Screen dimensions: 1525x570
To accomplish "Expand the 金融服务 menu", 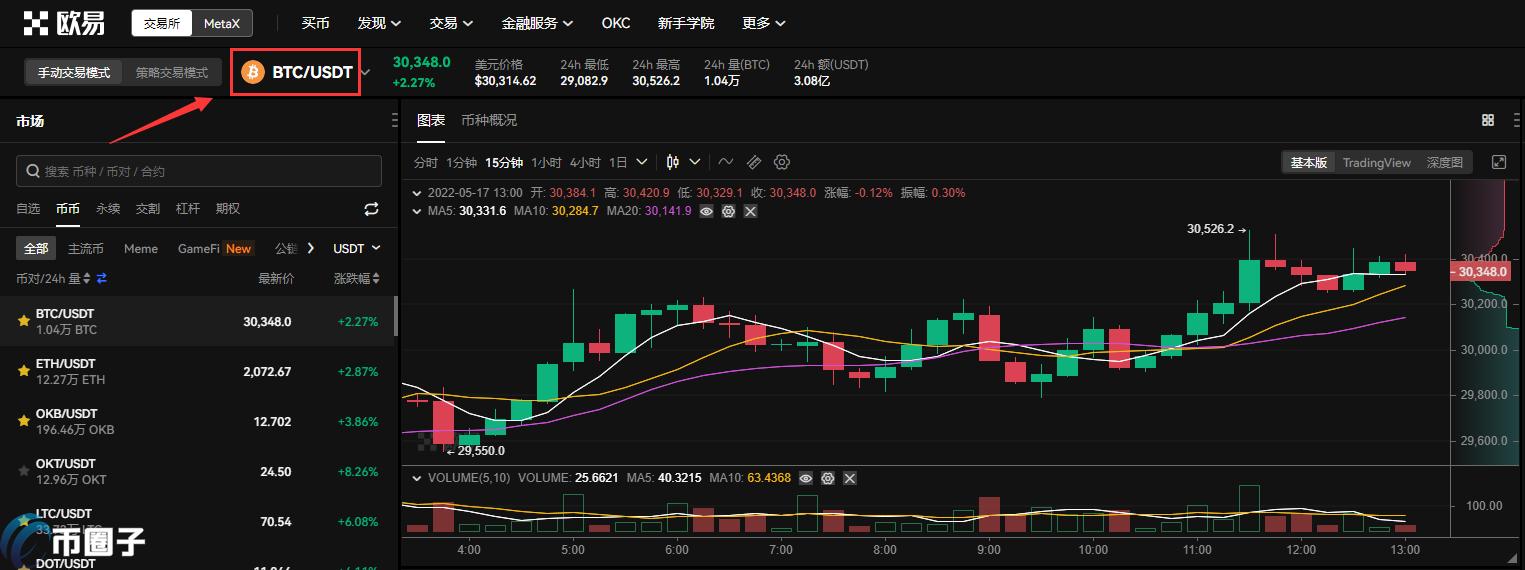I will tap(537, 23).
